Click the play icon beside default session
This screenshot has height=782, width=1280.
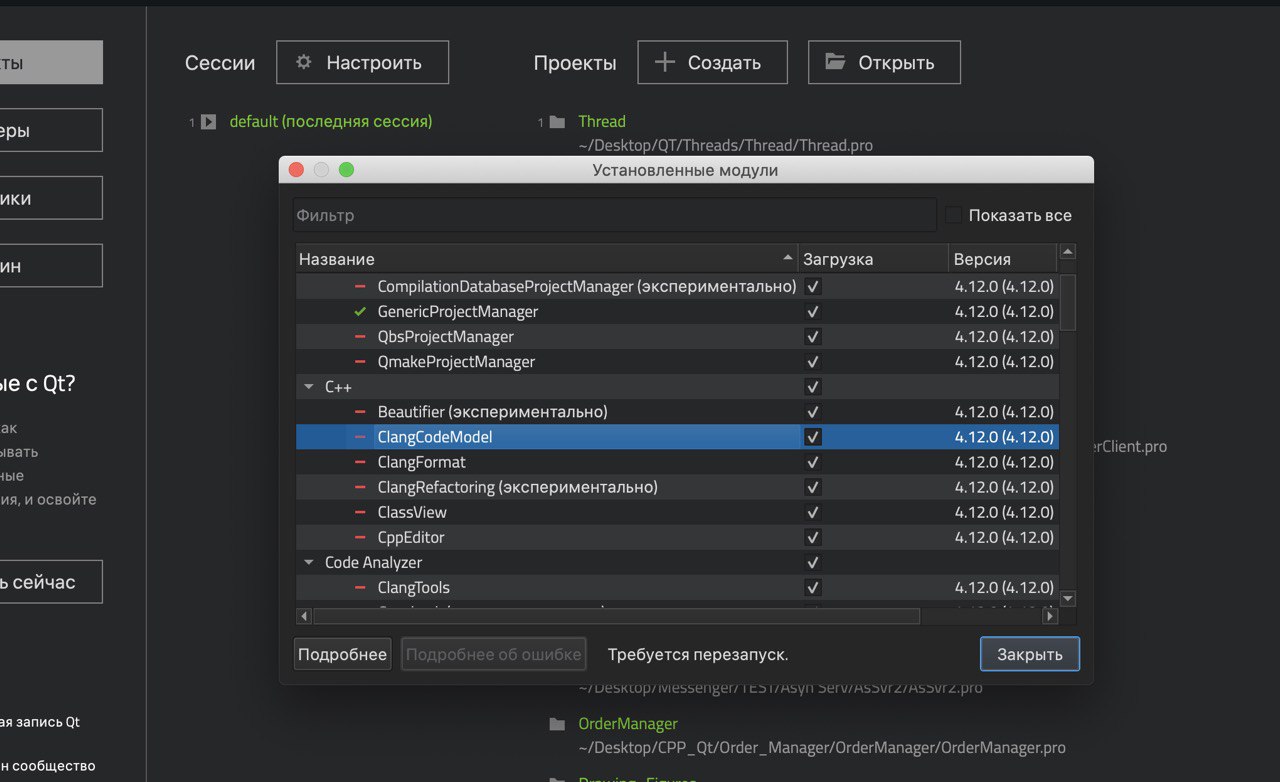pyautogui.click(x=208, y=122)
